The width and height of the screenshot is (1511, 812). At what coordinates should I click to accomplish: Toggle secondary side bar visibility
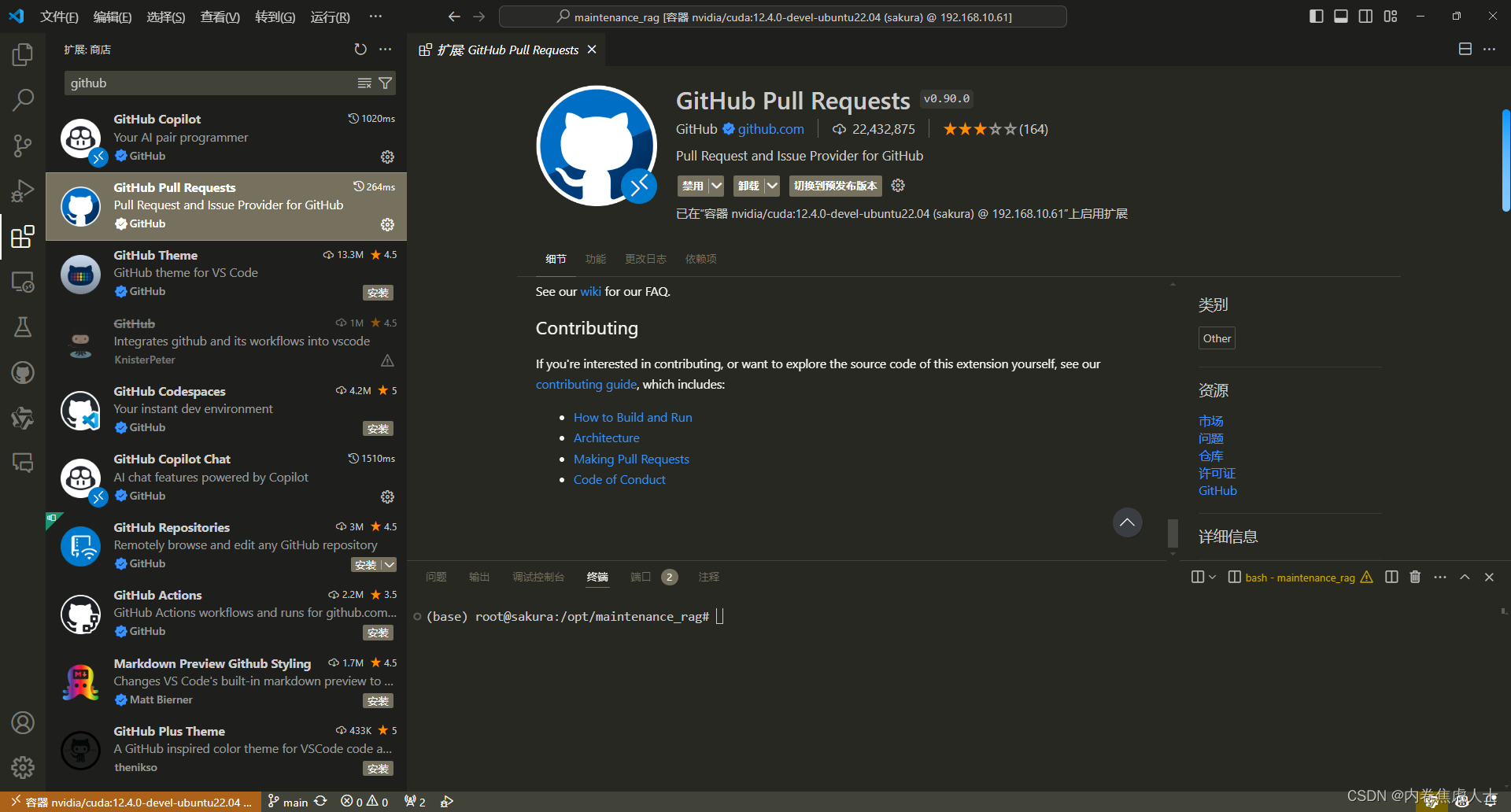pos(1365,17)
